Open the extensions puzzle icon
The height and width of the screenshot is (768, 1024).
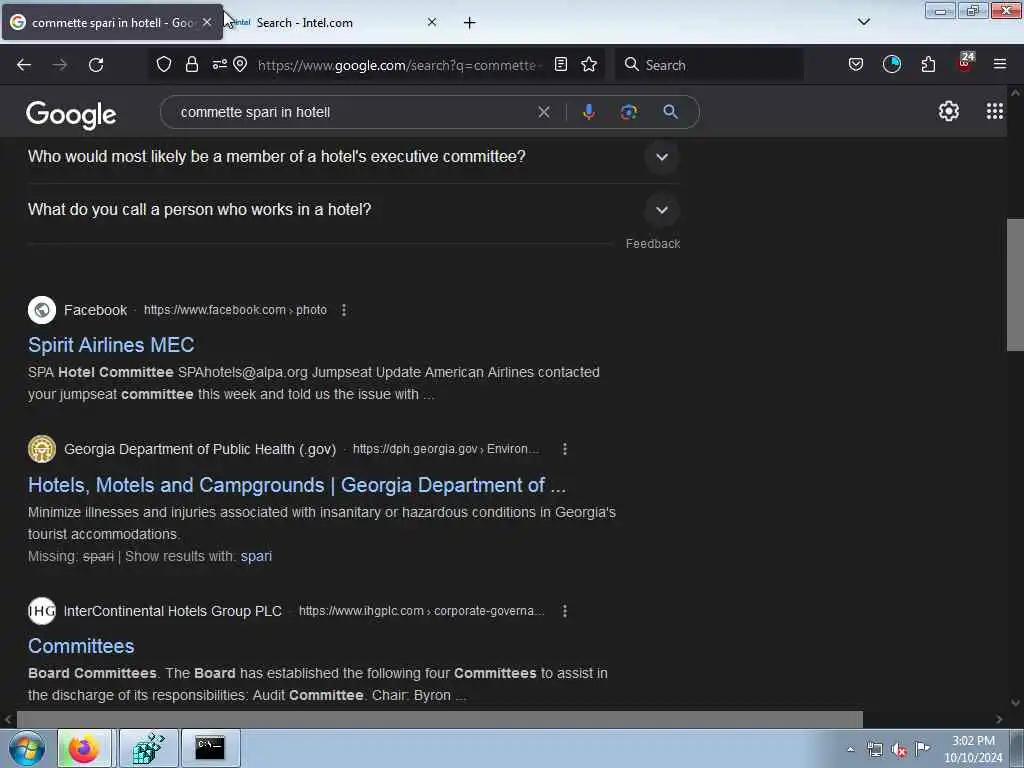coord(929,64)
